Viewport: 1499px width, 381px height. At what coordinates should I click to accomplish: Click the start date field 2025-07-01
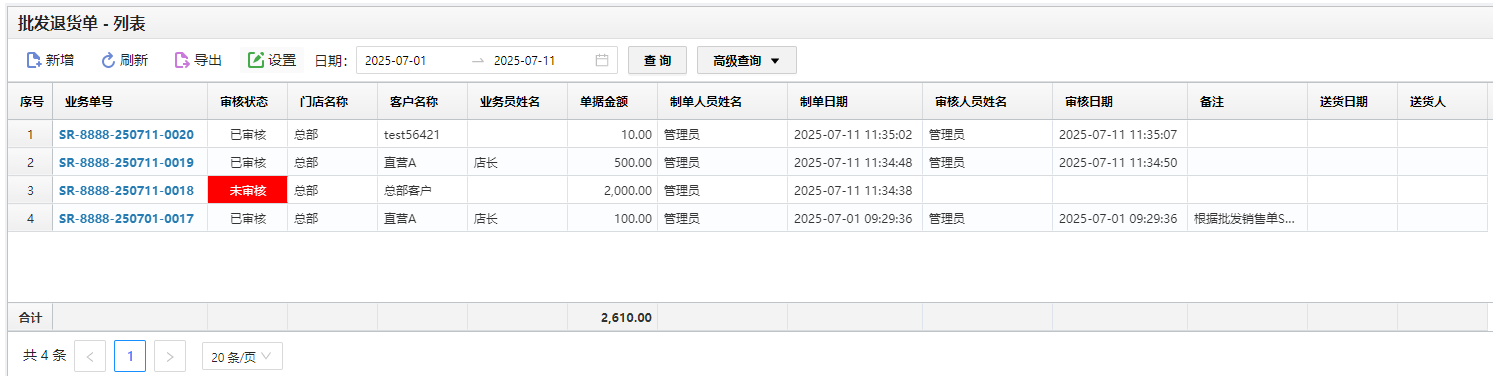point(395,60)
